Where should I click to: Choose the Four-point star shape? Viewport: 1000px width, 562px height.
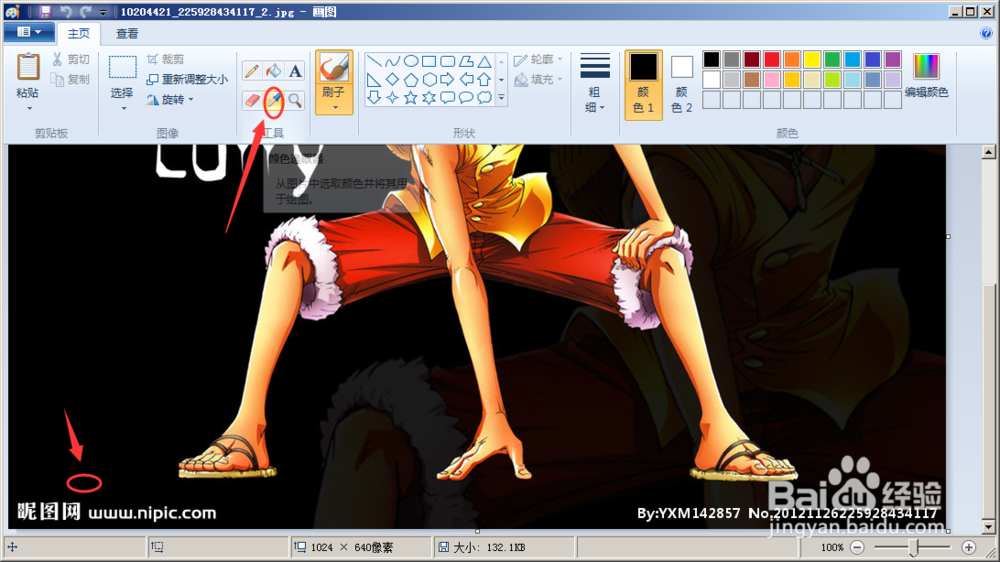tap(392, 98)
